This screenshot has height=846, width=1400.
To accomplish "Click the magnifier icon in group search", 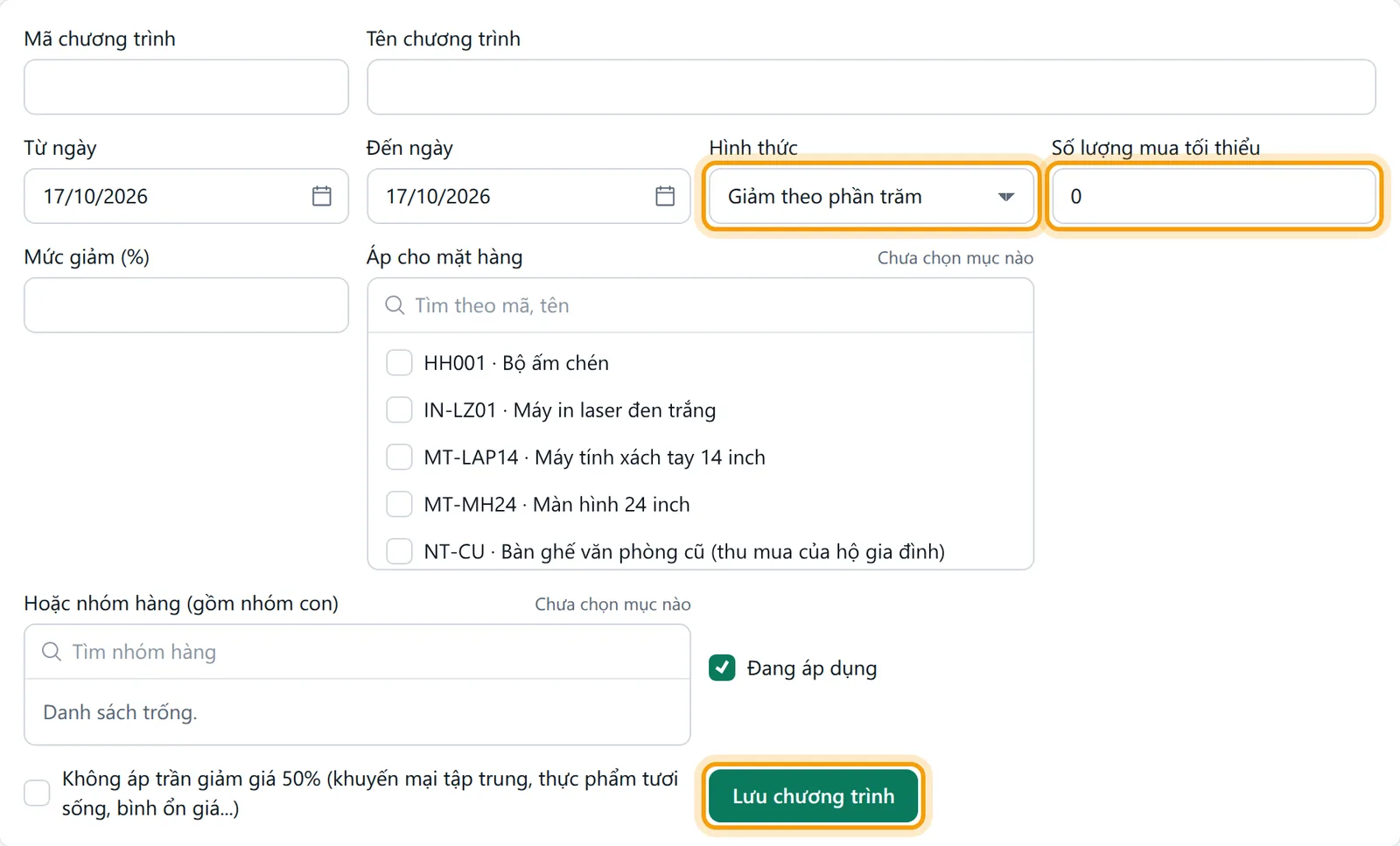I will (x=52, y=652).
